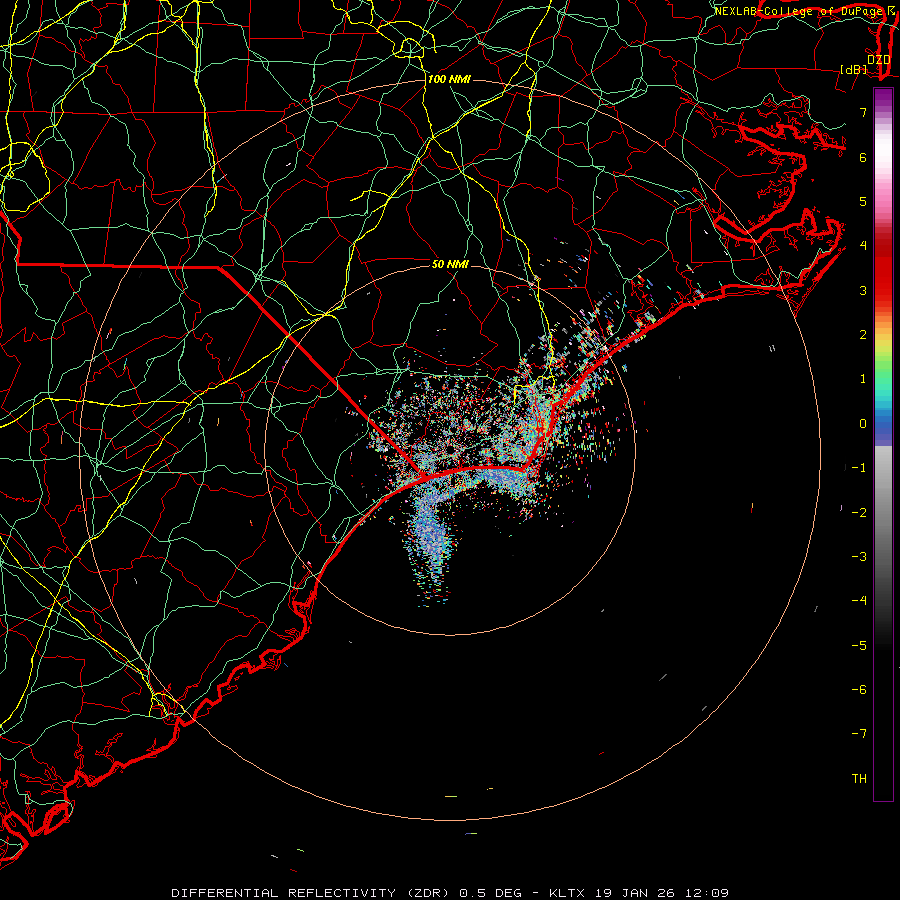Click the 1 dB value on color scale
Screen dimensions: 900x900
pyautogui.click(x=863, y=379)
